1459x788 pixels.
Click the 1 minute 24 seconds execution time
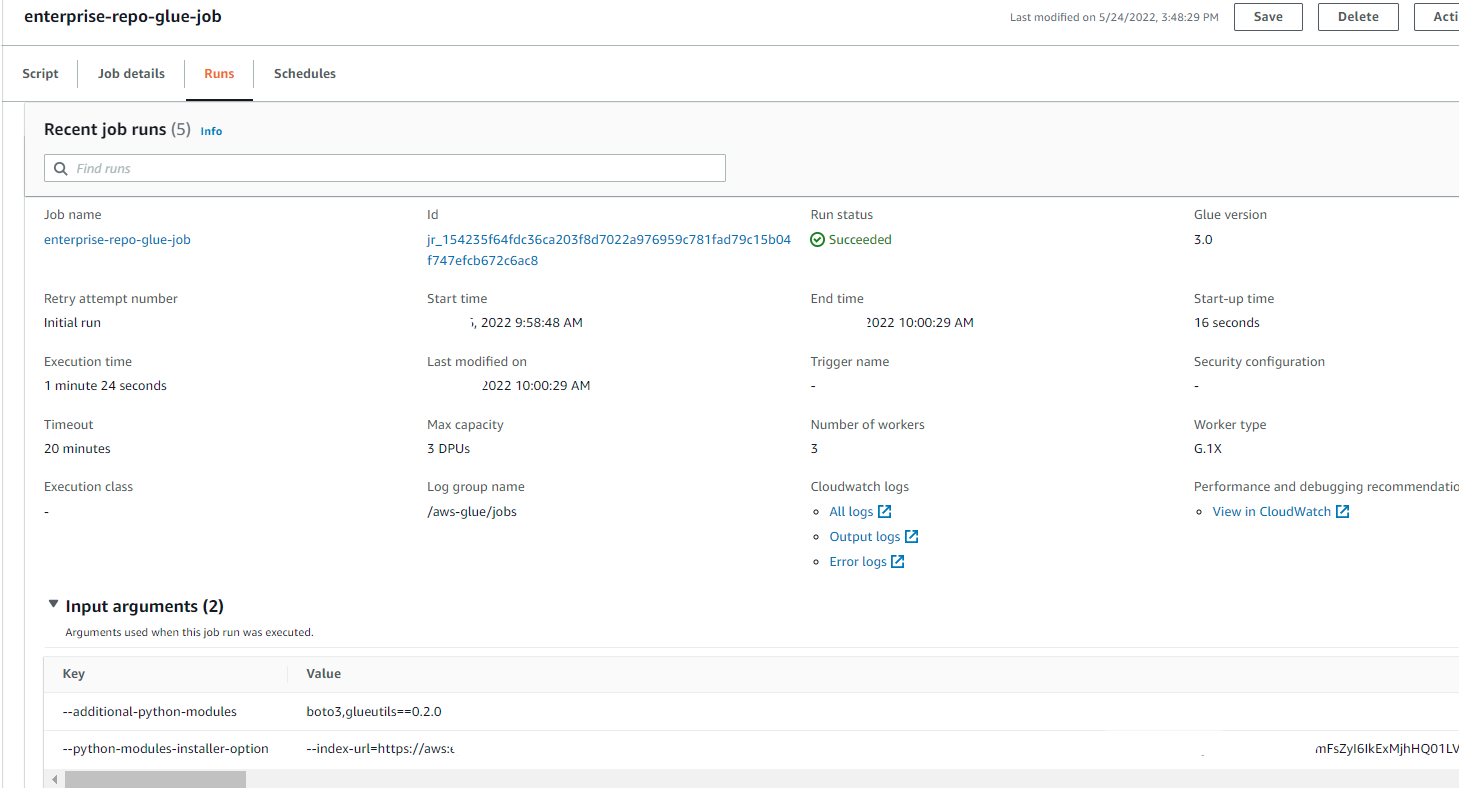105,386
